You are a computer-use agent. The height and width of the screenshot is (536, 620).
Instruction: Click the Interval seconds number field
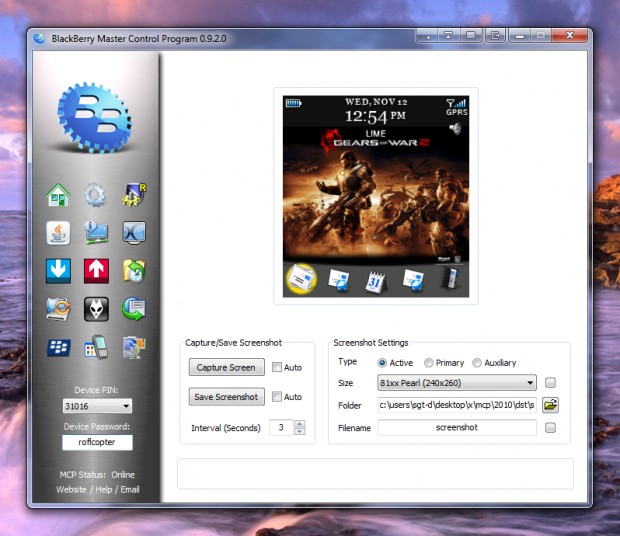point(281,427)
